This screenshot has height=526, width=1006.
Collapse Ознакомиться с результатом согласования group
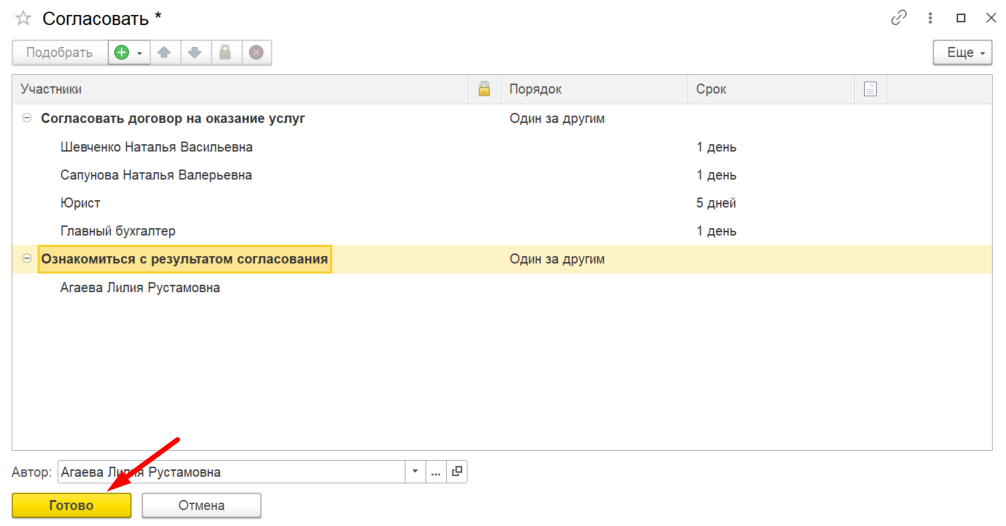[27, 259]
